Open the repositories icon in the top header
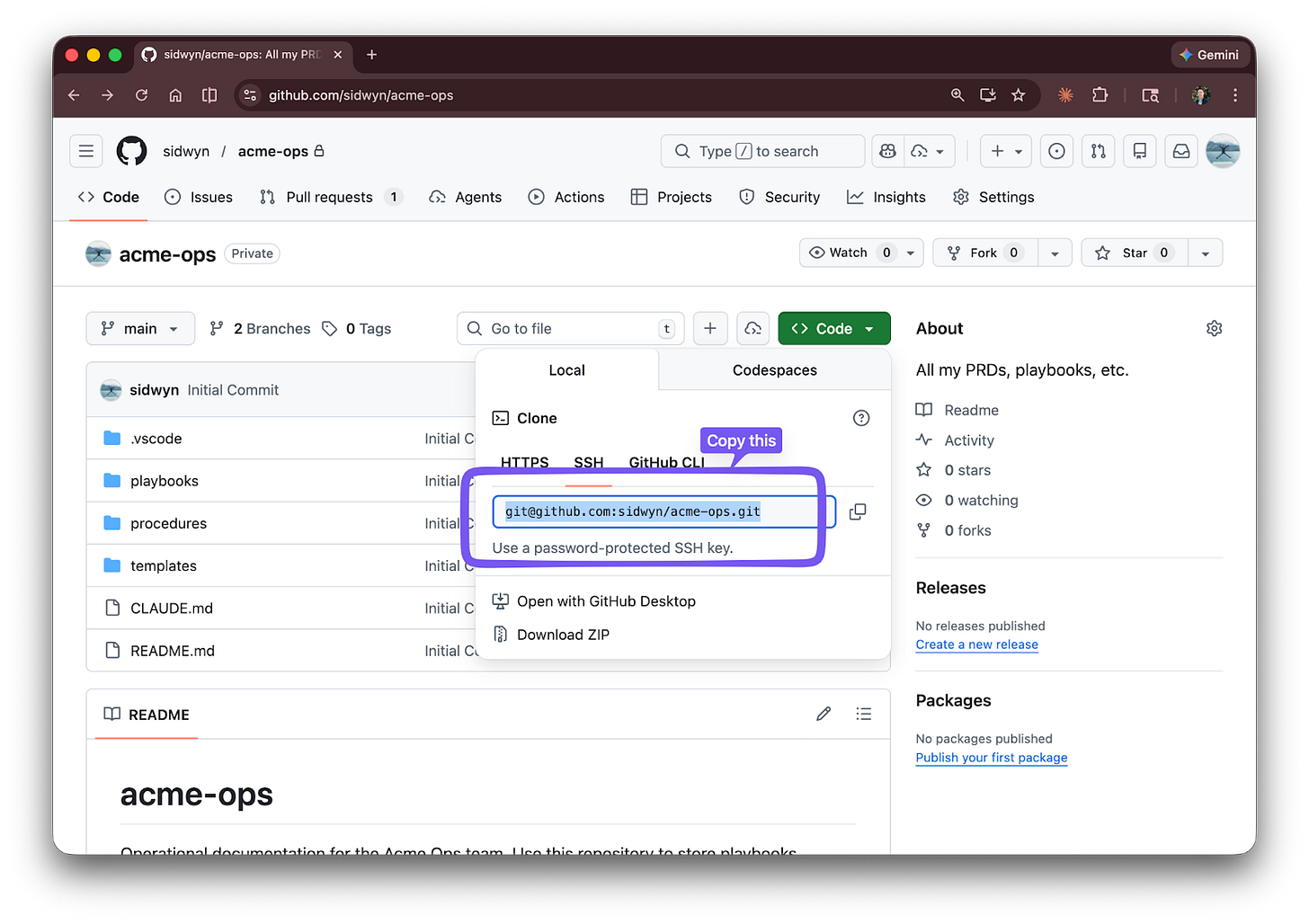The width and height of the screenshot is (1309, 924). [1140, 151]
